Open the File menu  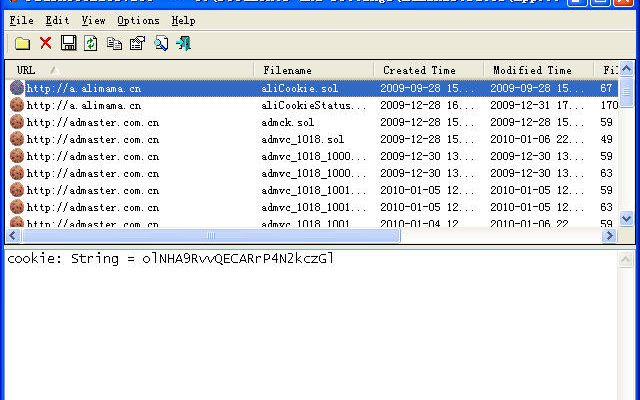[21, 20]
